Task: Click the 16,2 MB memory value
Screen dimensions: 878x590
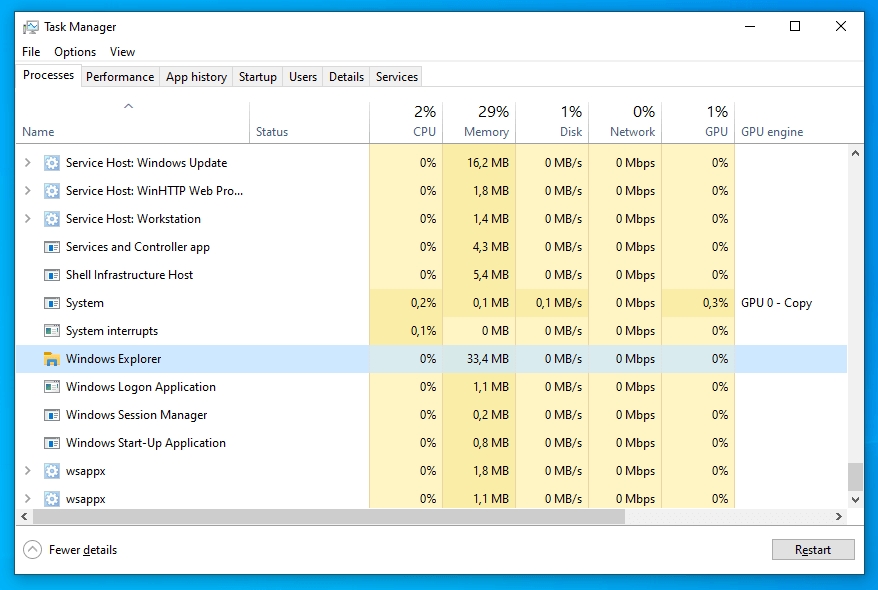Action: (488, 163)
